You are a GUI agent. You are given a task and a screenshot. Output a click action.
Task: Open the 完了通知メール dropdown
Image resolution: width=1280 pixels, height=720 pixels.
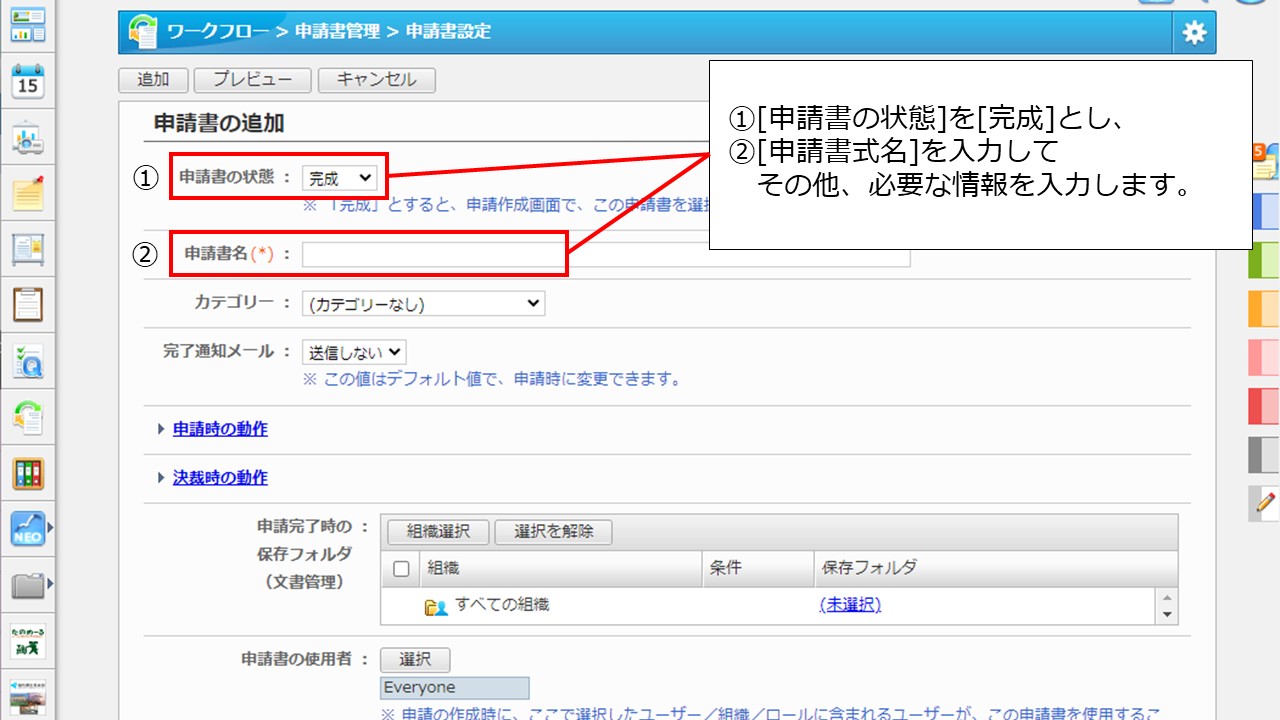pos(354,352)
